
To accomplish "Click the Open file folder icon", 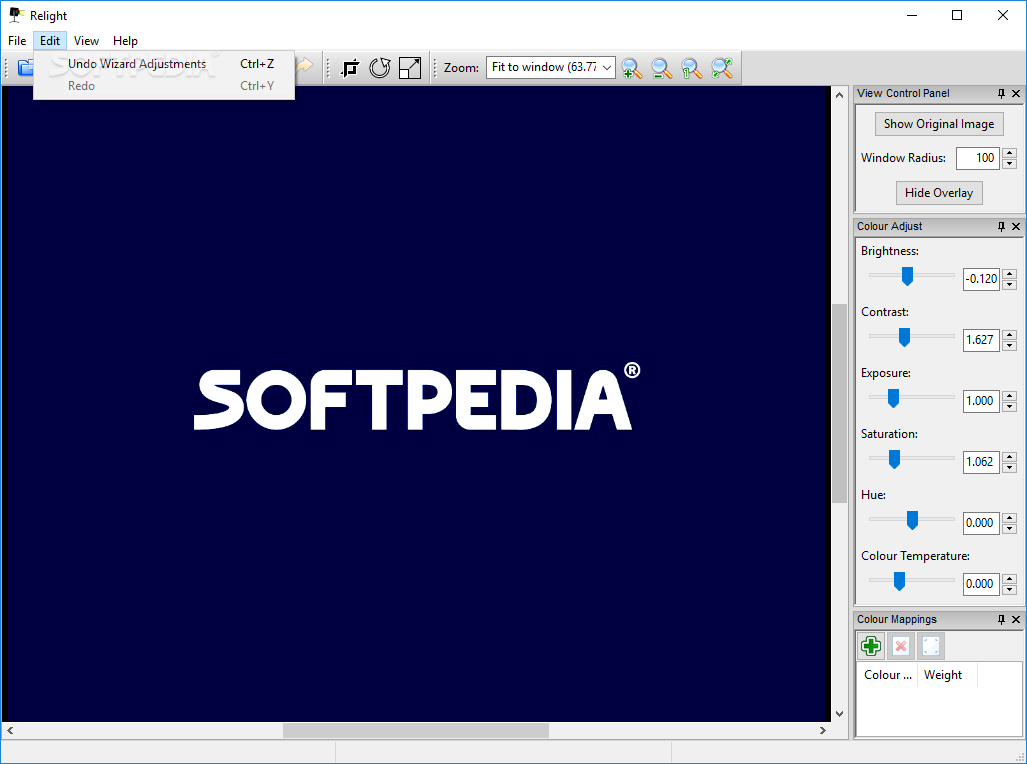I will pyautogui.click(x=25, y=67).
